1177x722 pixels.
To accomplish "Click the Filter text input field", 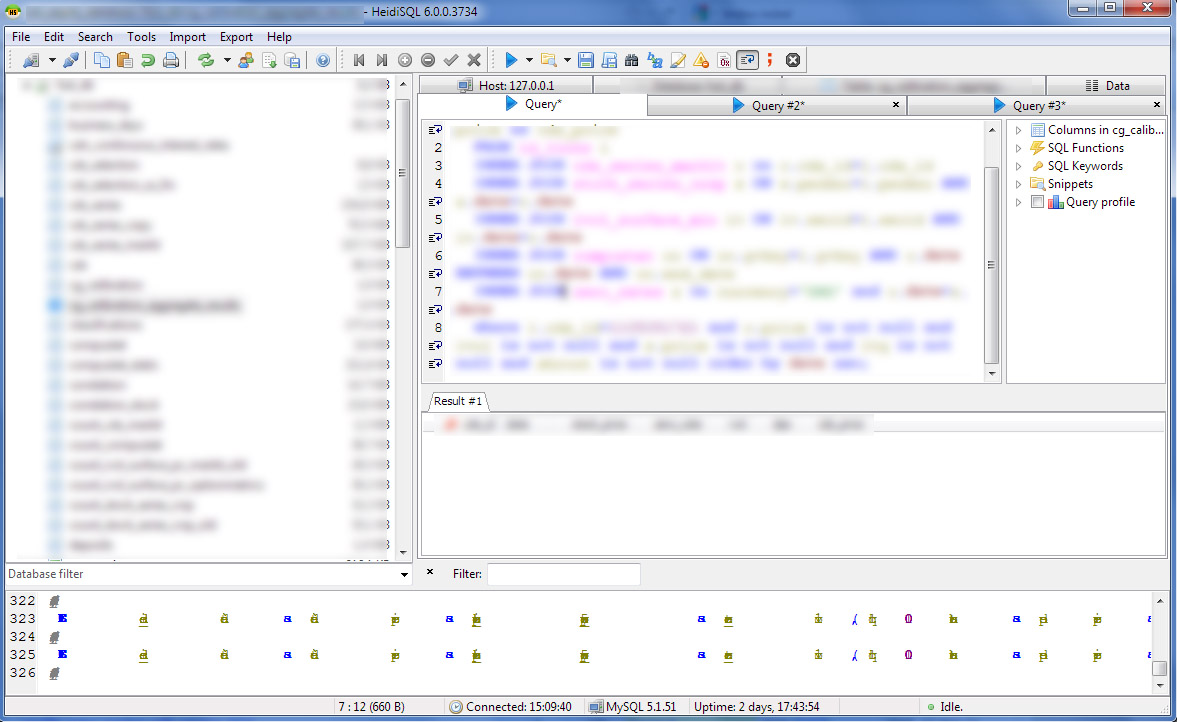I will 564,574.
